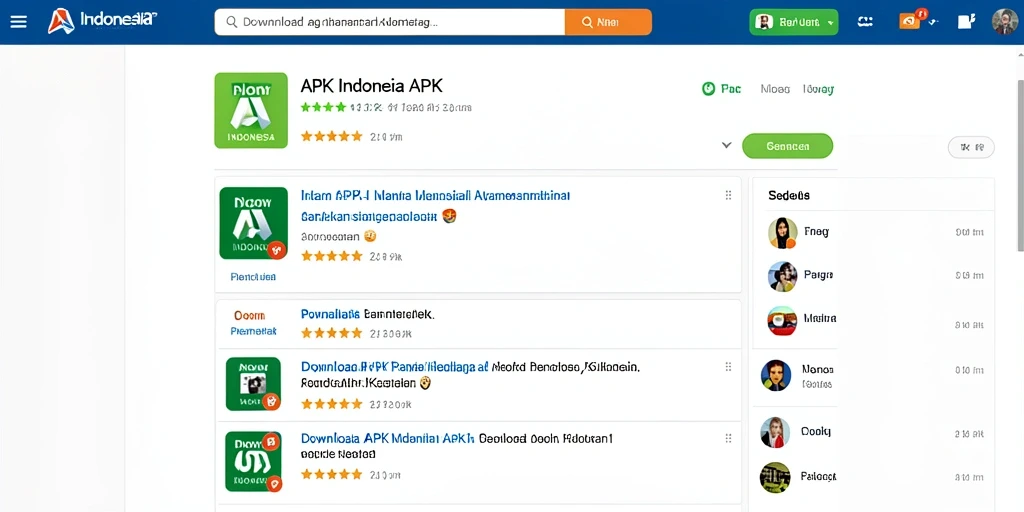Click Fneg's avatar in sidebar
The image size is (1024, 512).
coord(782,233)
